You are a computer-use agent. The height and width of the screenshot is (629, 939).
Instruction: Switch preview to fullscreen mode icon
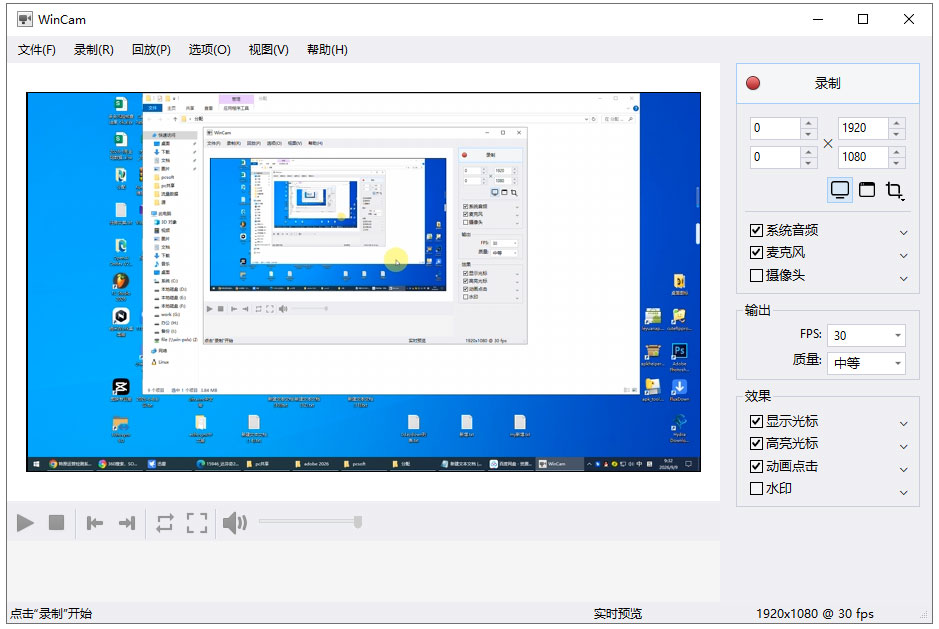[197, 523]
